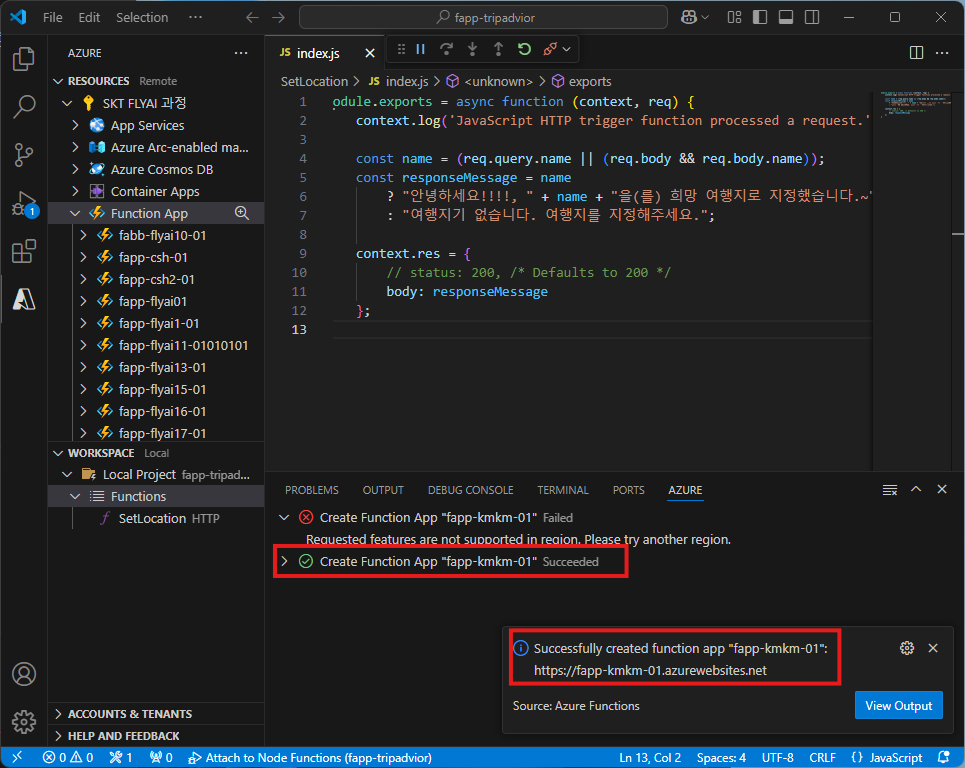The height and width of the screenshot is (768, 965).
Task: Open disconnect options dropdown arrow
Action: point(567,49)
